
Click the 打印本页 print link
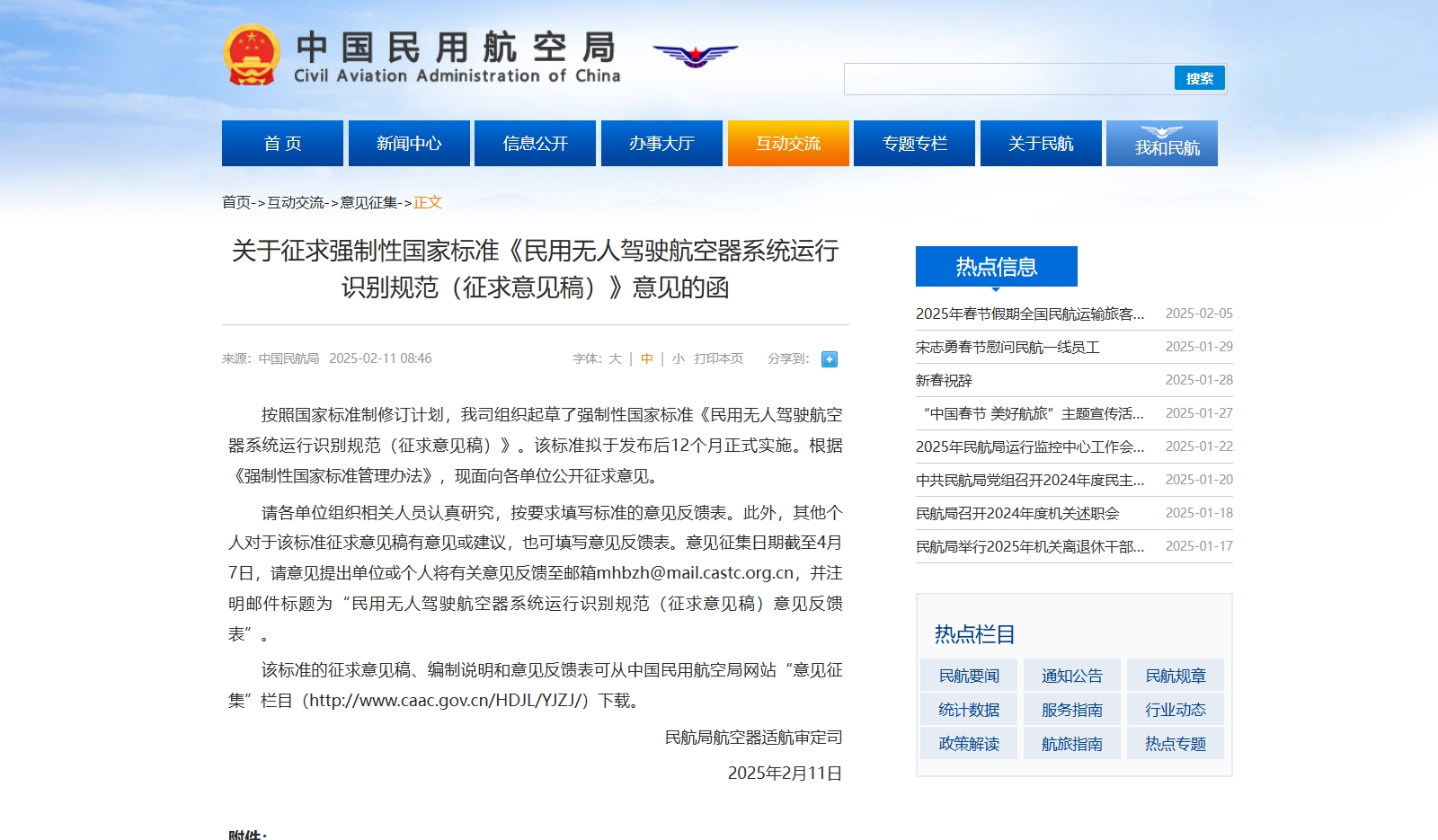tap(718, 358)
